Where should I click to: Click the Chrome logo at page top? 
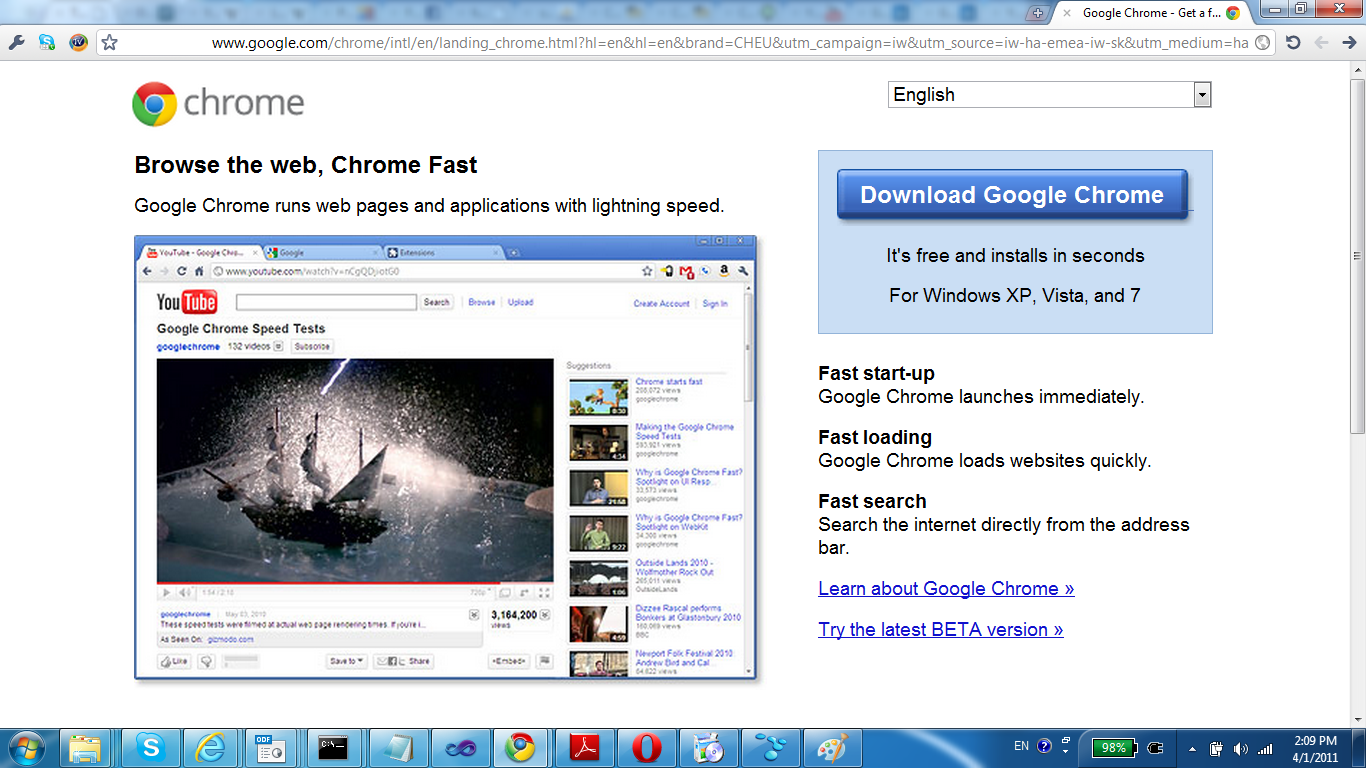coord(218,103)
